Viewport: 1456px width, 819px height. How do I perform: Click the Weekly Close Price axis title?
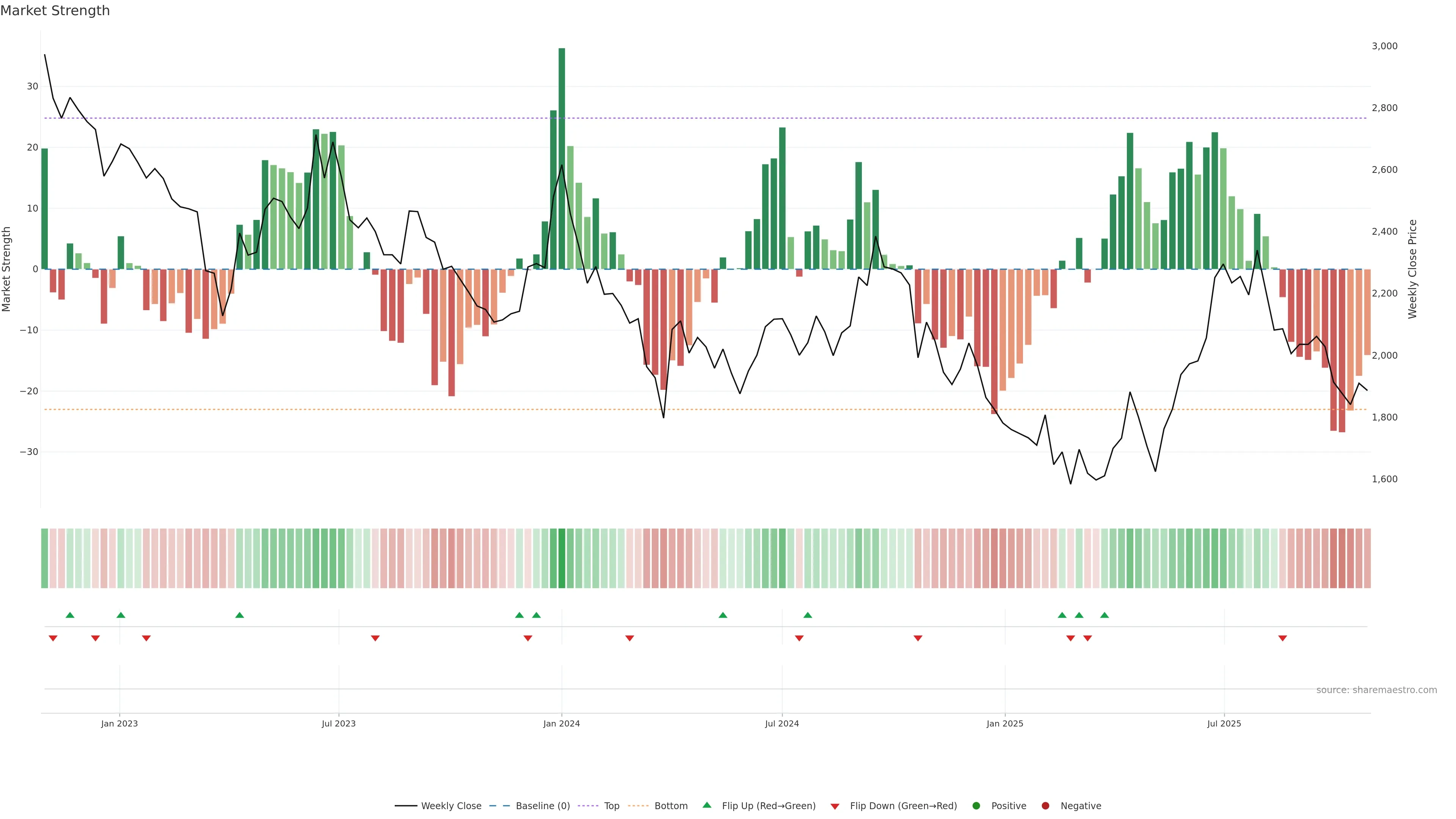[x=1412, y=269]
